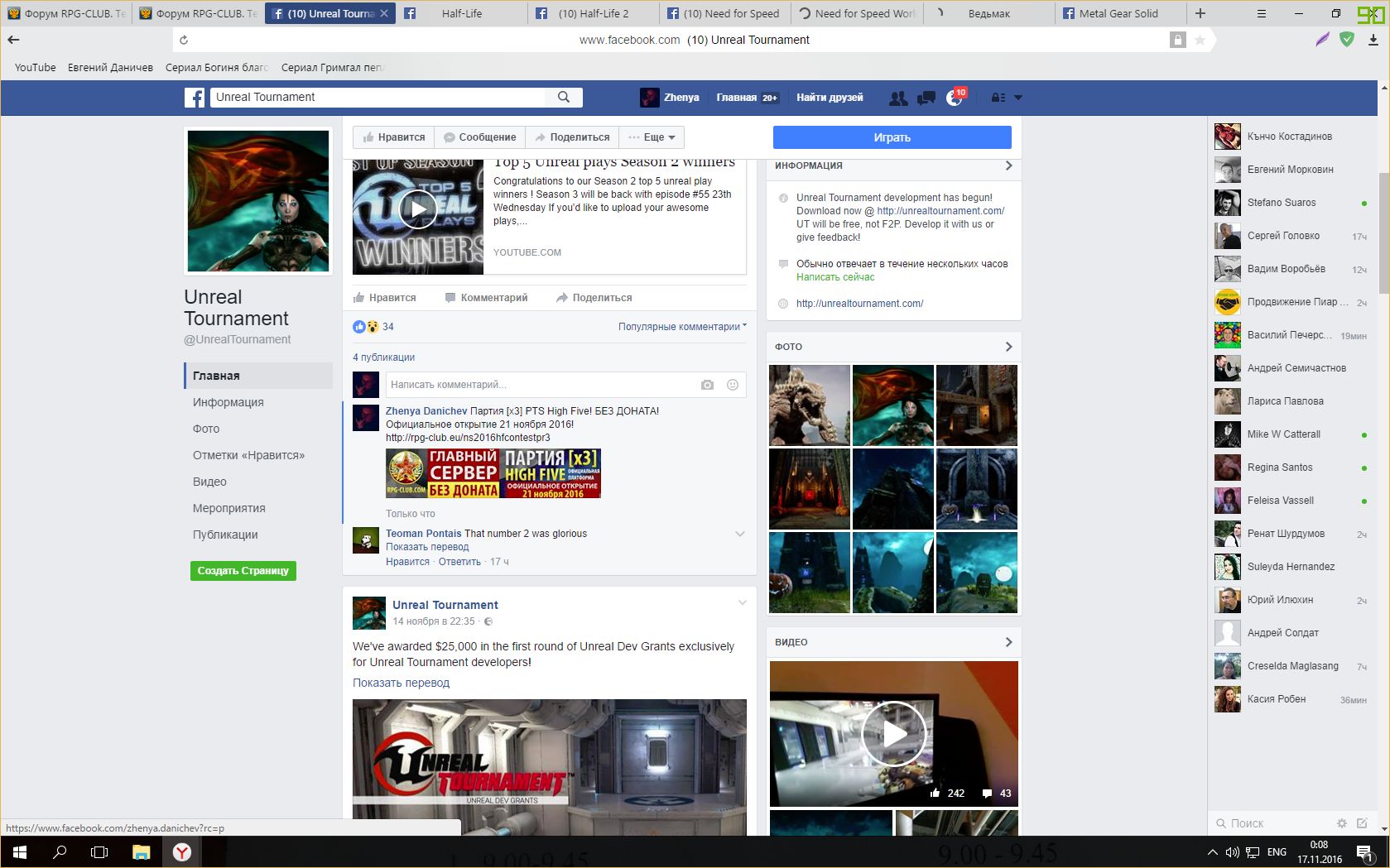Image resolution: width=1390 pixels, height=868 pixels.
Task: Click emoji icon in comment box
Action: [x=733, y=385]
